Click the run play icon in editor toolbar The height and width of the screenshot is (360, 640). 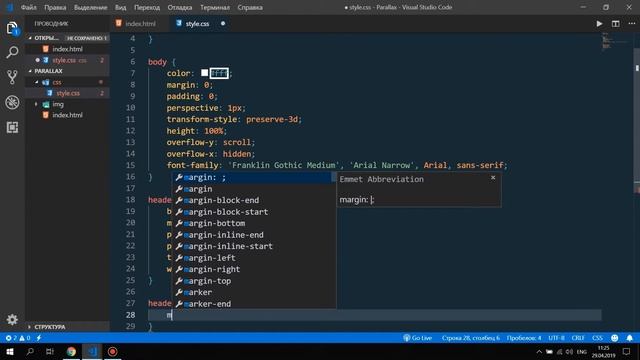coord(599,24)
